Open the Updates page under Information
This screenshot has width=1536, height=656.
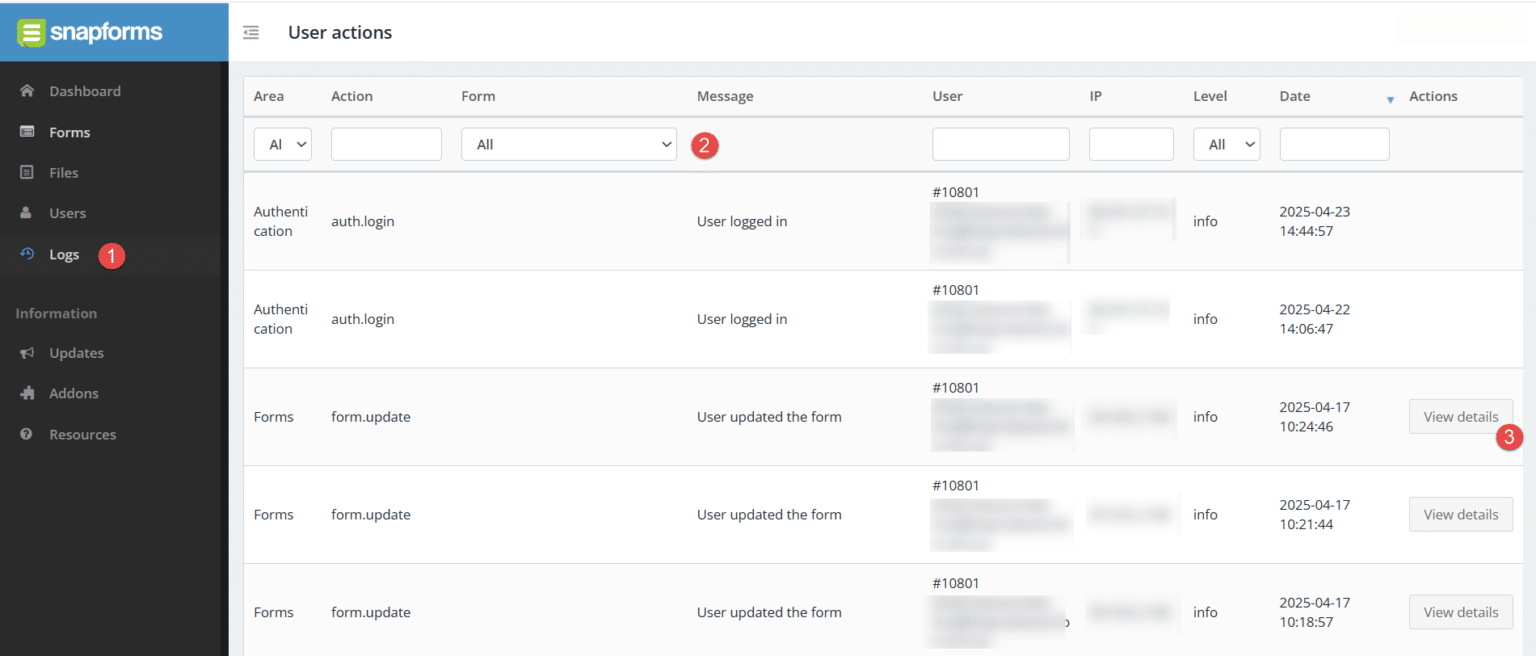77,352
